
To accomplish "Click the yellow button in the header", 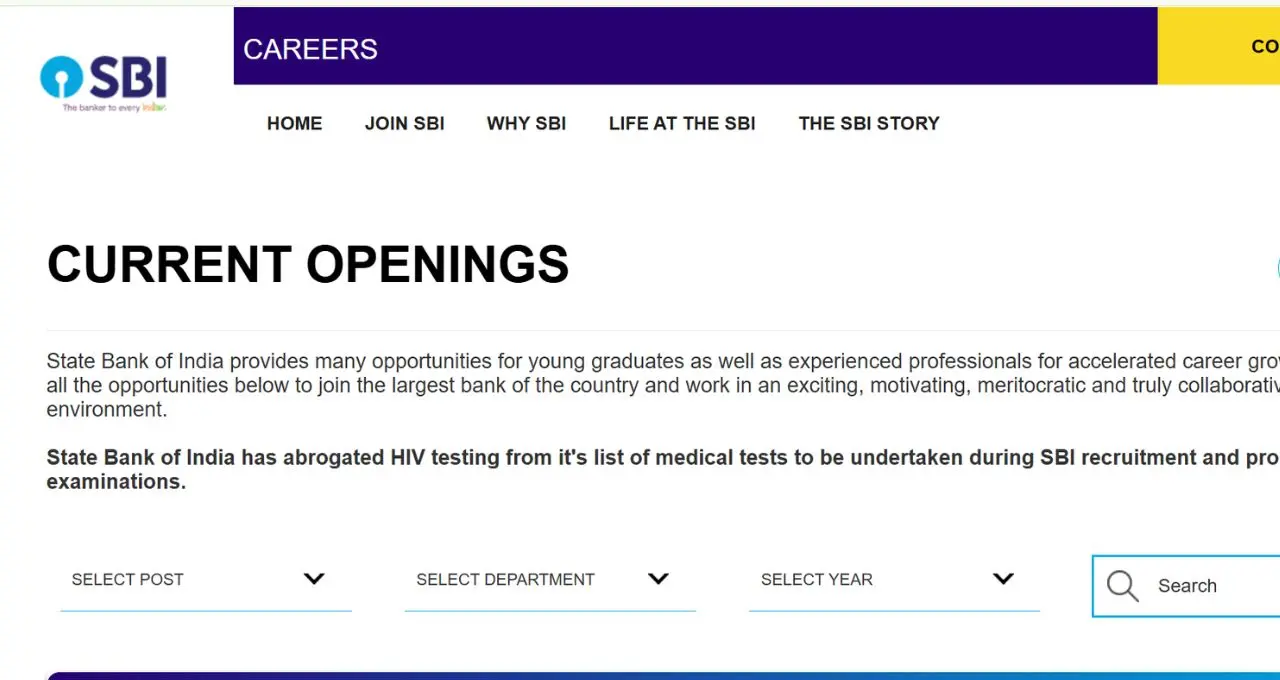I will pyautogui.click(x=1219, y=46).
